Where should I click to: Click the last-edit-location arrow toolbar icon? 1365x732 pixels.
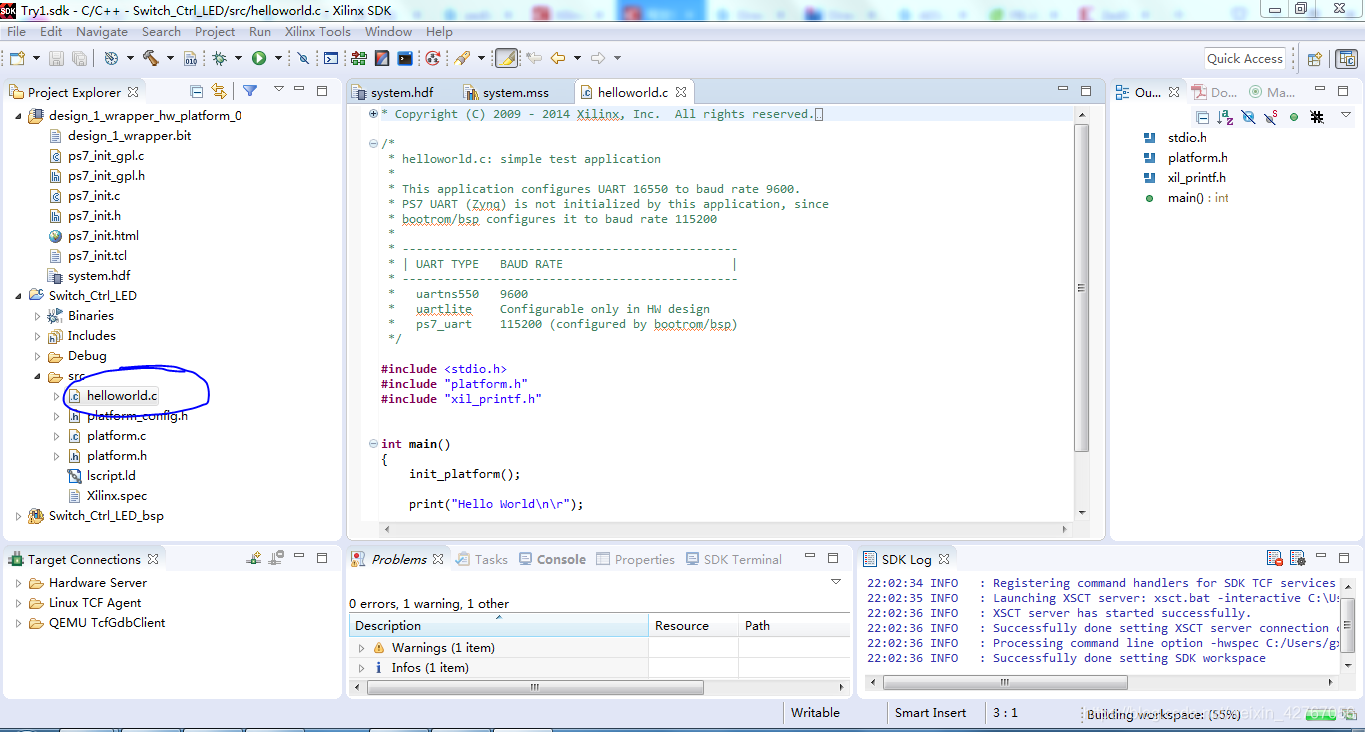click(534, 59)
